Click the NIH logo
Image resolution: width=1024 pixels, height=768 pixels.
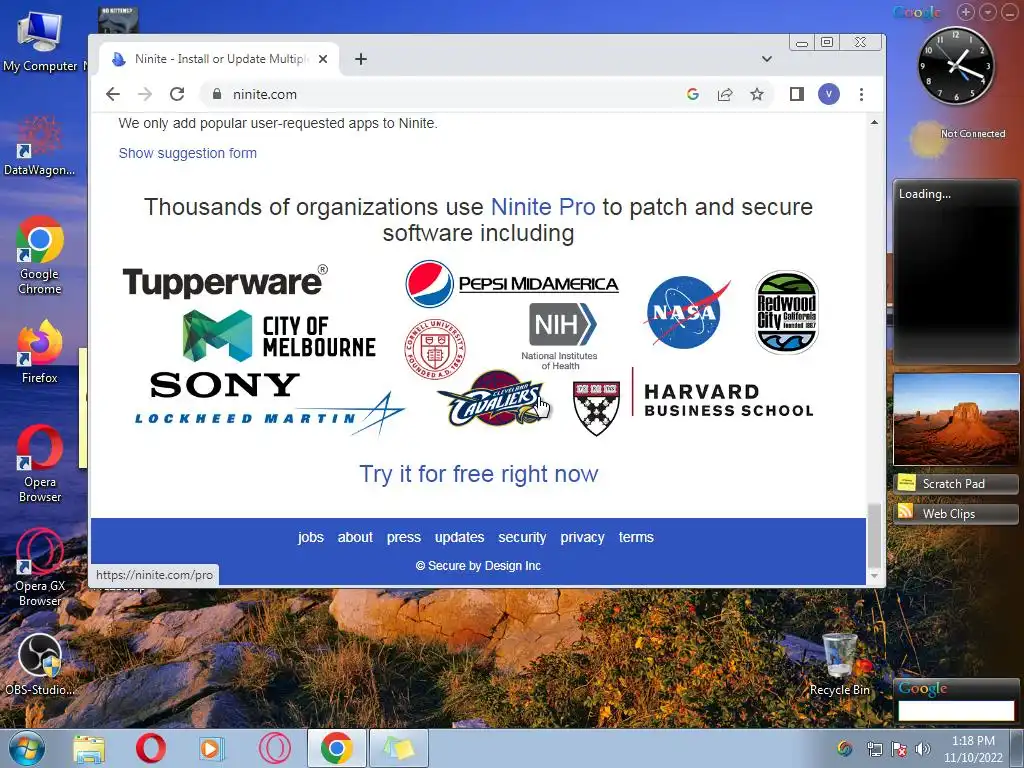tap(560, 336)
